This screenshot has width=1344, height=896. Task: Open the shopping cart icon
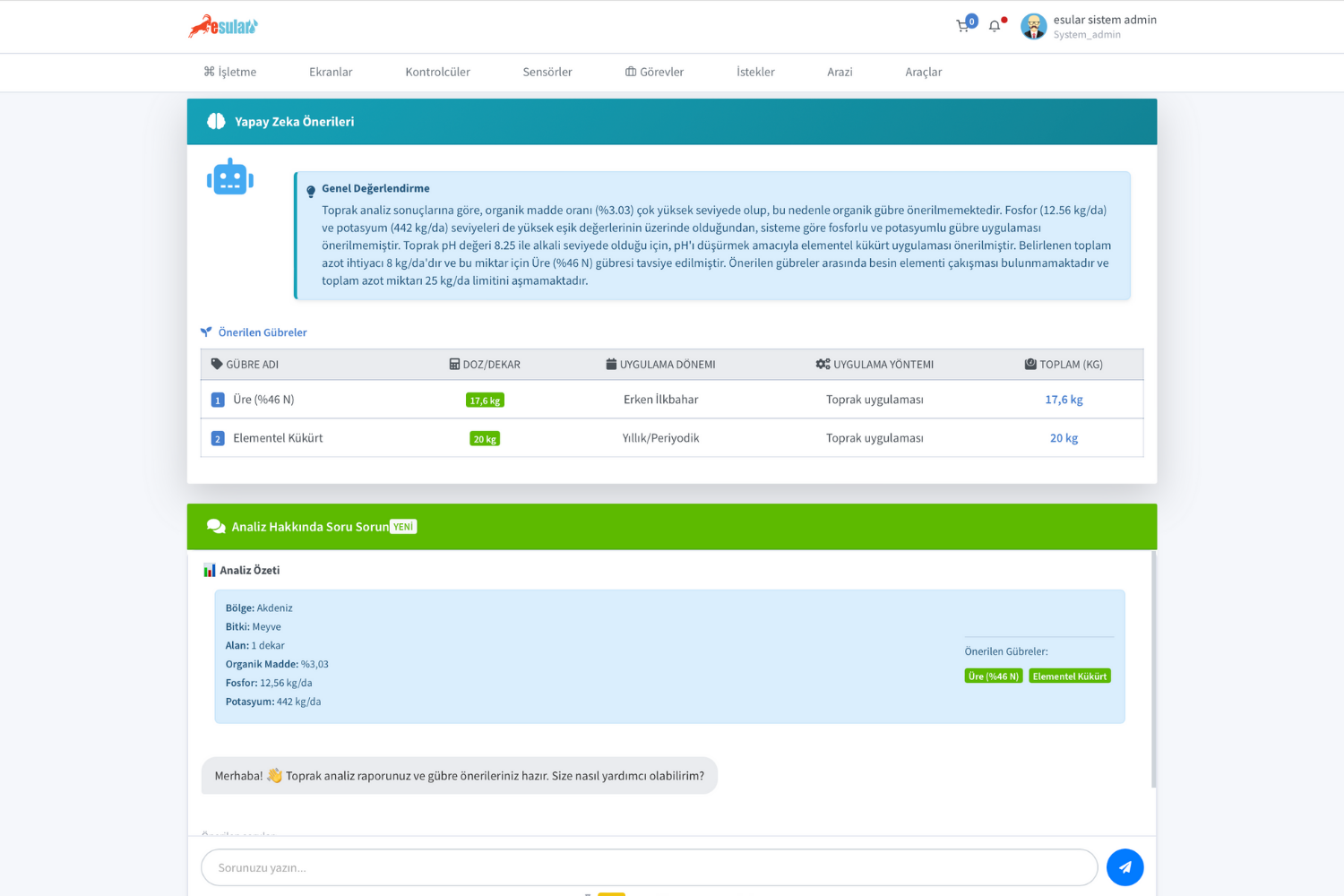[x=963, y=25]
